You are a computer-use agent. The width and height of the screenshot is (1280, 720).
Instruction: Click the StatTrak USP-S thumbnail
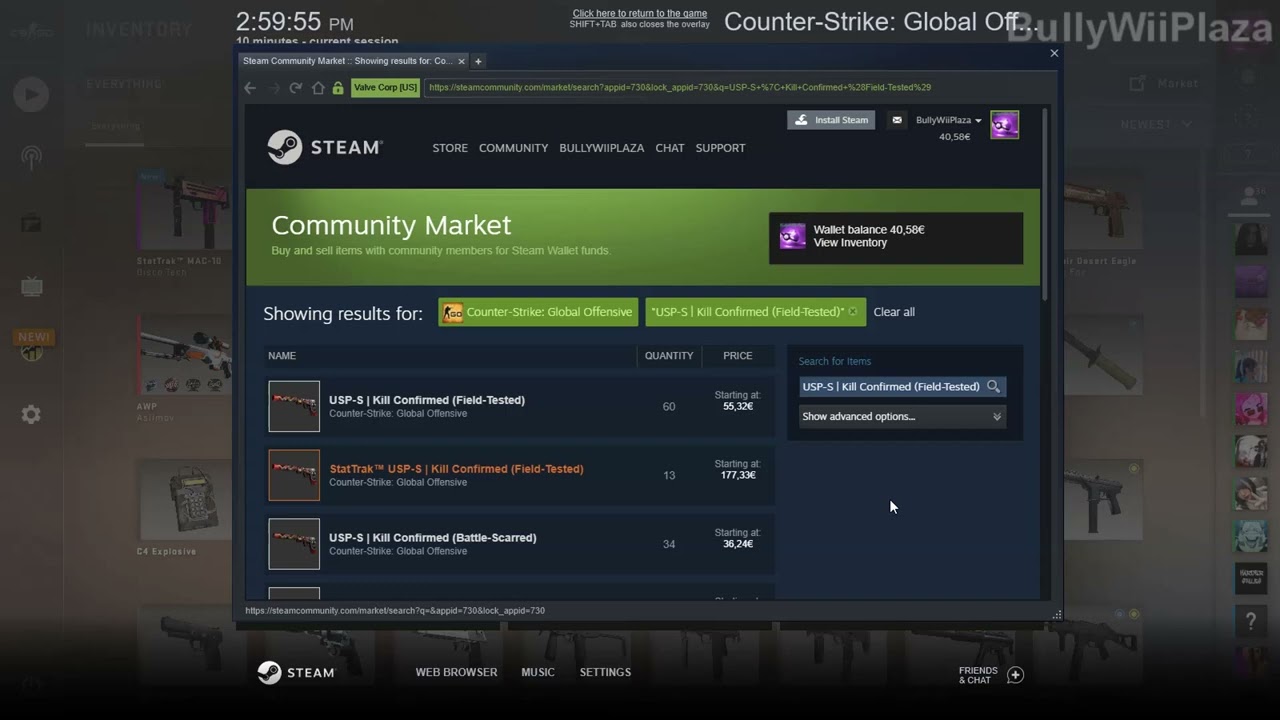(x=294, y=475)
